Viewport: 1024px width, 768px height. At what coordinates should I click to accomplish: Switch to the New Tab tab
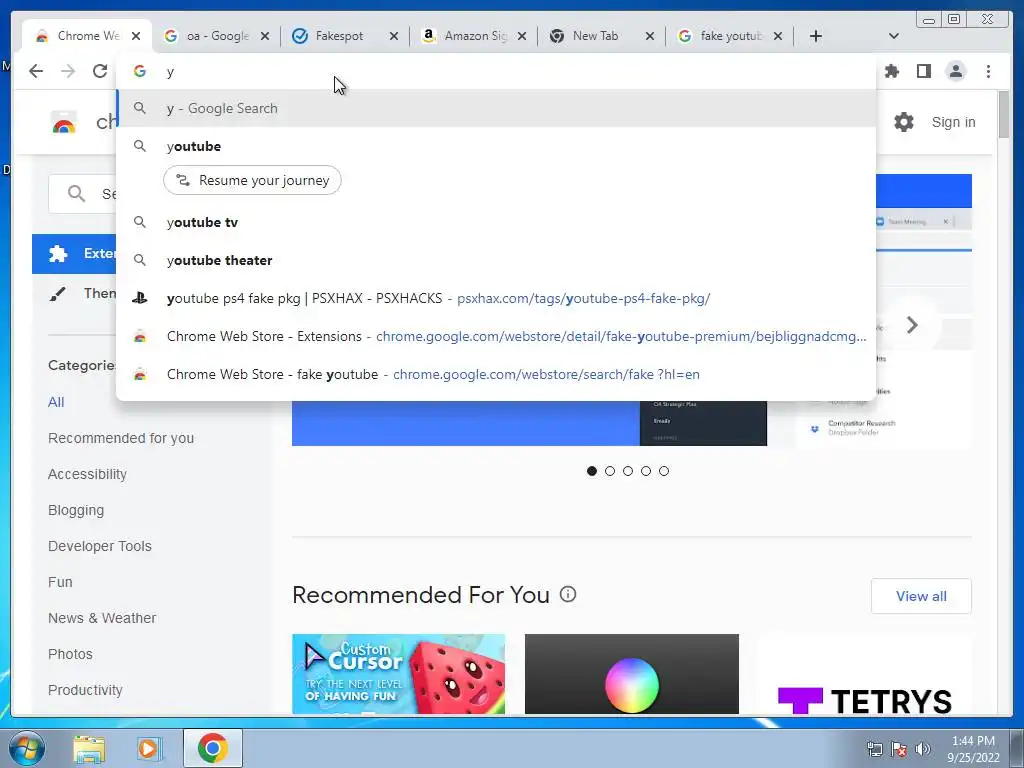pyautogui.click(x=600, y=36)
